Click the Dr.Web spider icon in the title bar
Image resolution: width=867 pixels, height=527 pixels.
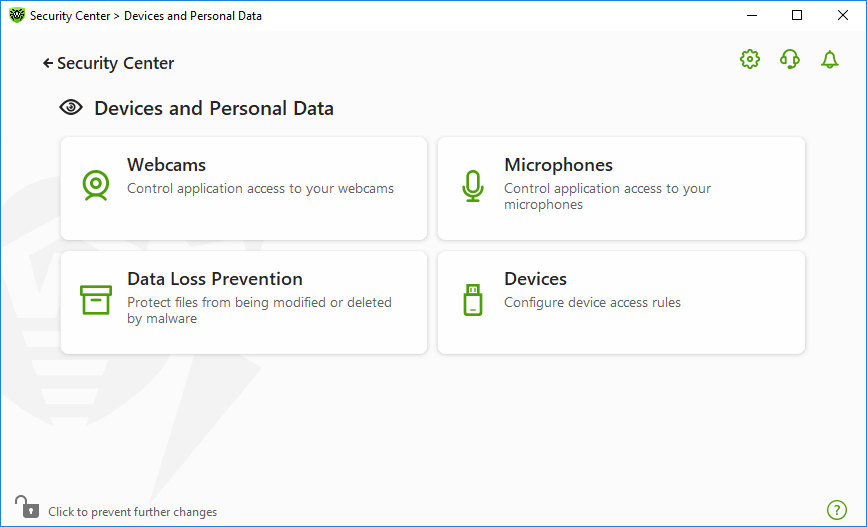pos(17,15)
